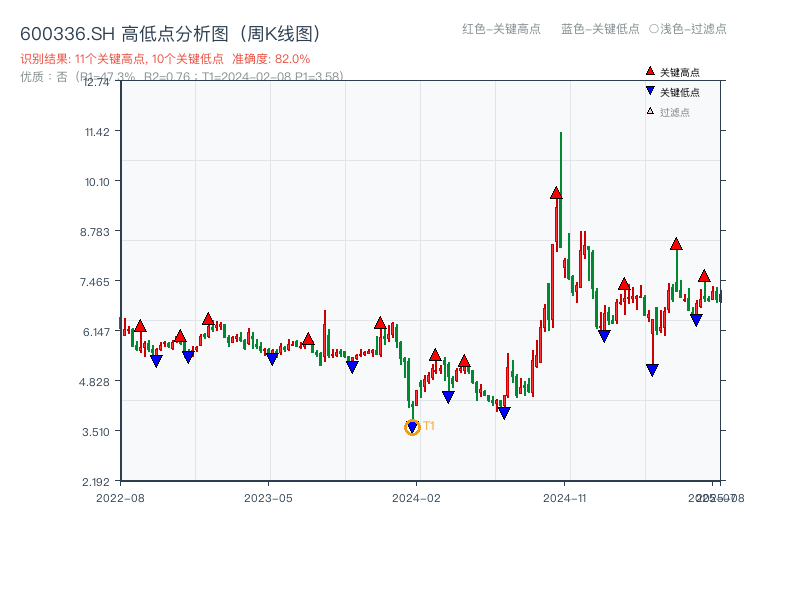The height and width of the screenshot is (600, 800).
Task: Click the highest red triangle, near the 10.10 level
Action: [556, 193]
